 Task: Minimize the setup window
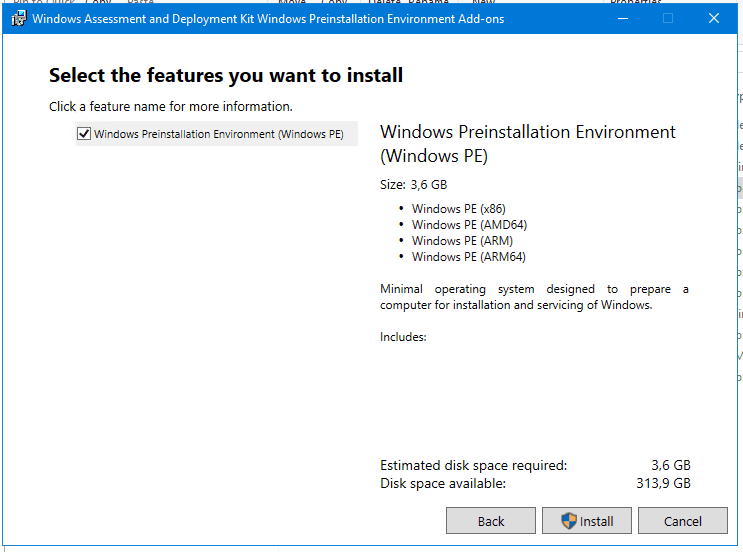tap(622, 19)
